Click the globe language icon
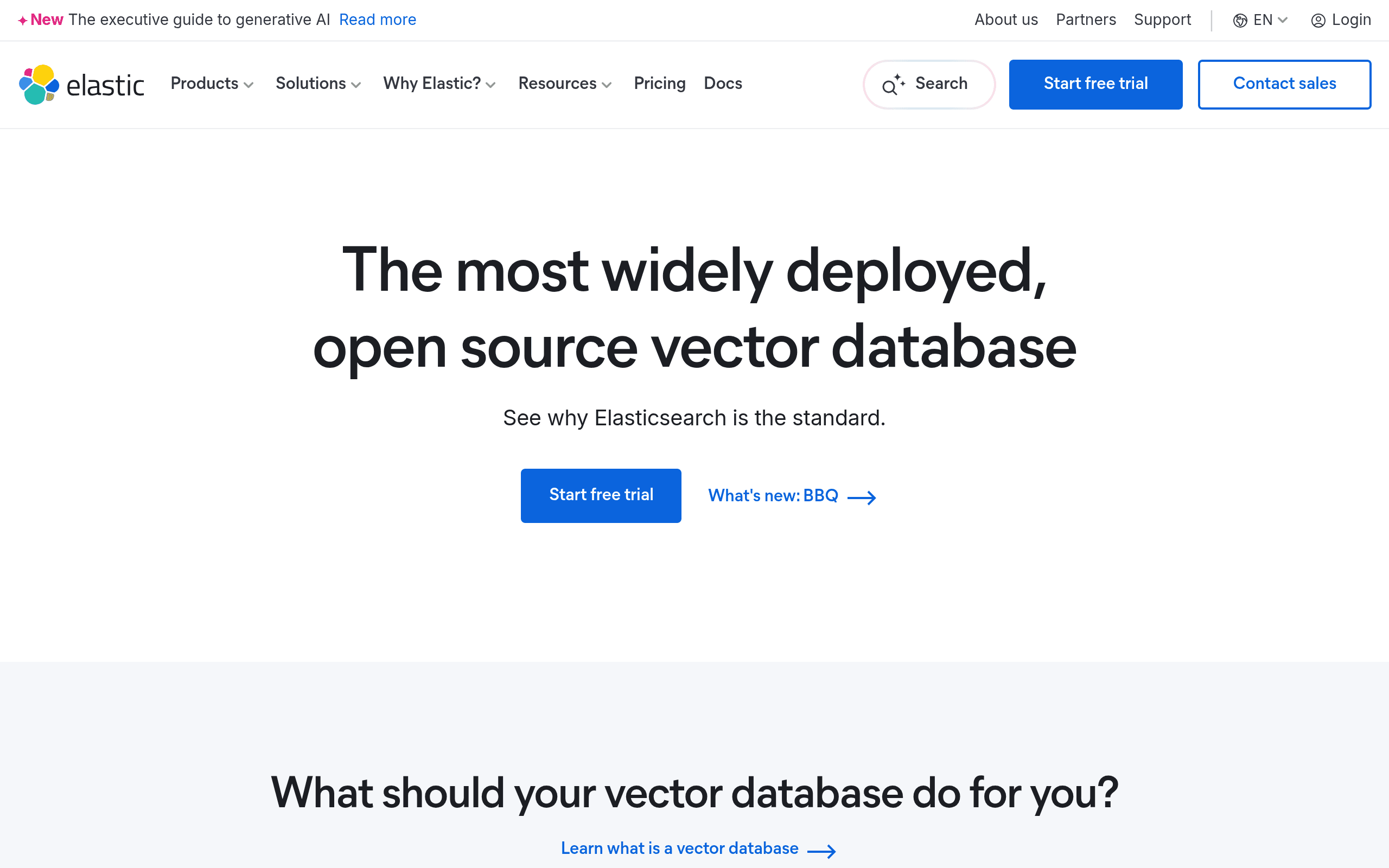Viewport: 1389px width, 868px height. click(1240, 21)
